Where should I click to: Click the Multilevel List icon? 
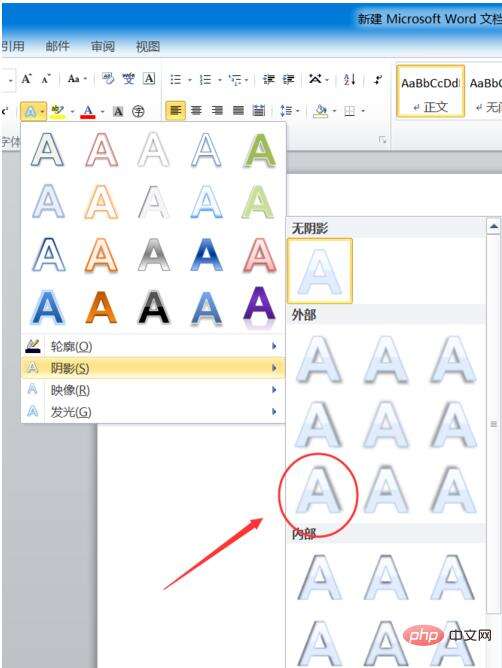[x=235, y=79]
